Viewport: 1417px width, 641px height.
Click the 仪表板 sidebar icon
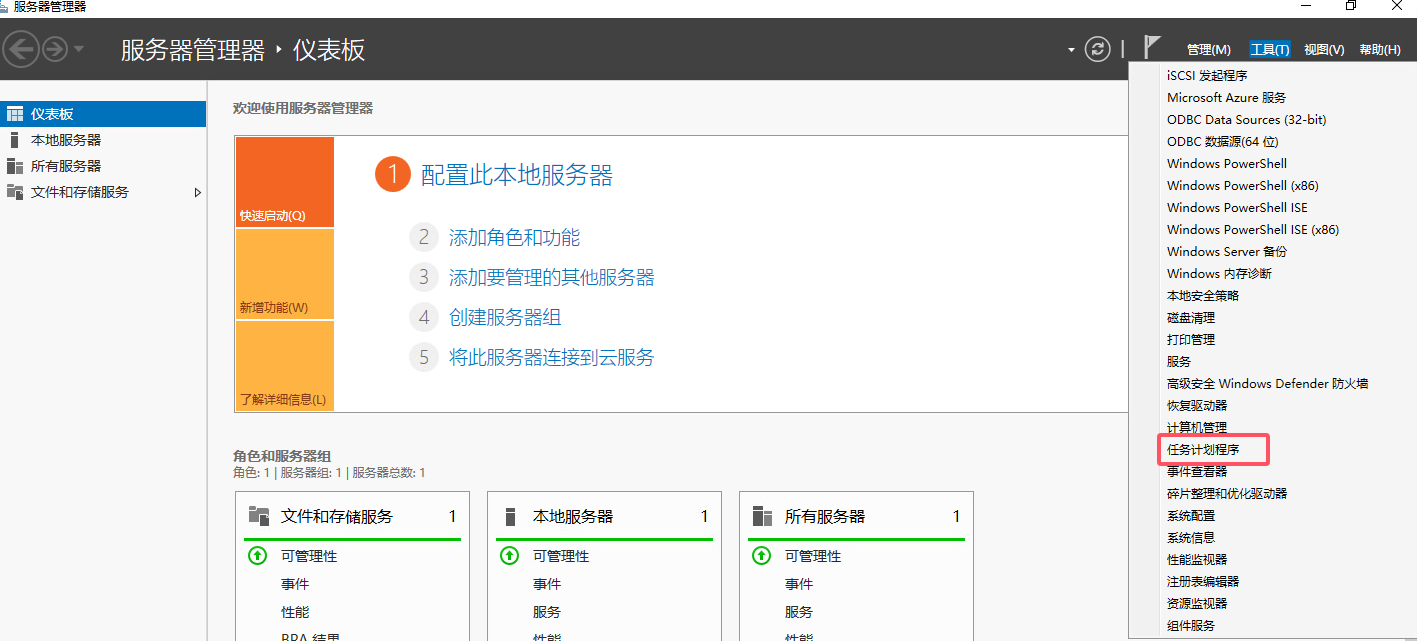15,114
